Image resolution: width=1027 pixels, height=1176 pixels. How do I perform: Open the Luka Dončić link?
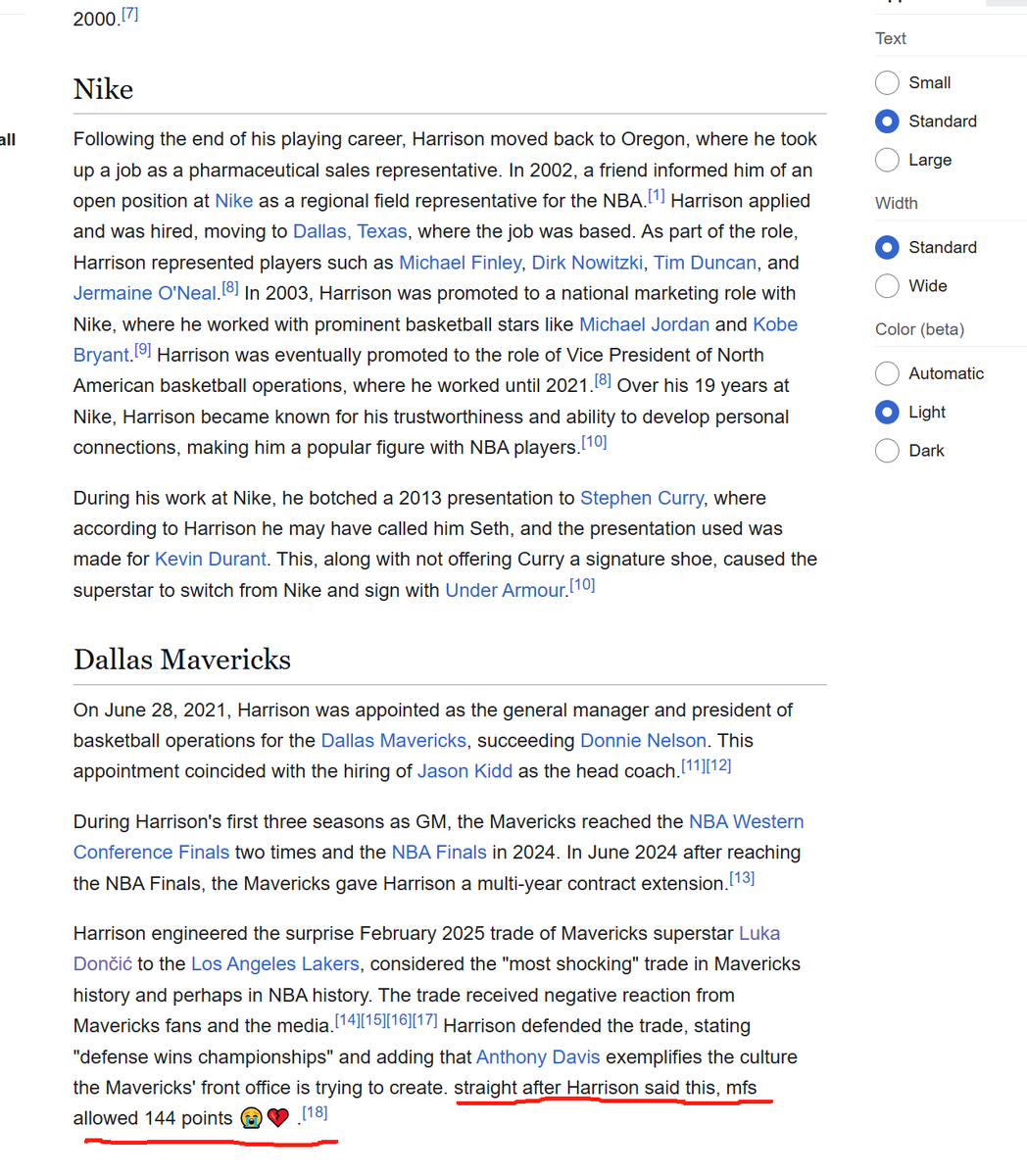click(759, 933)
